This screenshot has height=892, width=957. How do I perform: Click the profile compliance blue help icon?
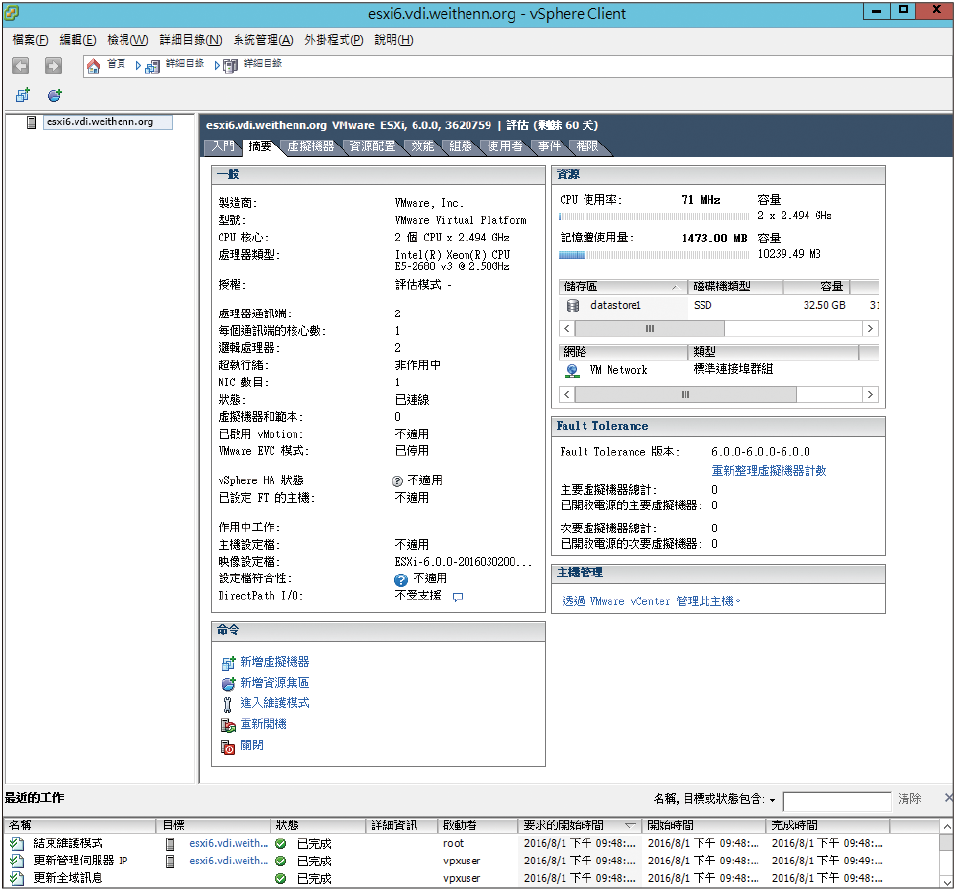click(x=401, y=580)
